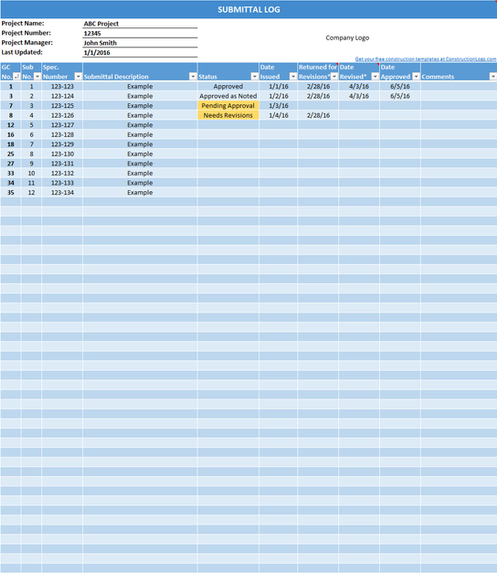The height and width of the screenshot is (573, 497).
Task: Select spec number cell '123-129'
Action: click(x=62, y=144)
